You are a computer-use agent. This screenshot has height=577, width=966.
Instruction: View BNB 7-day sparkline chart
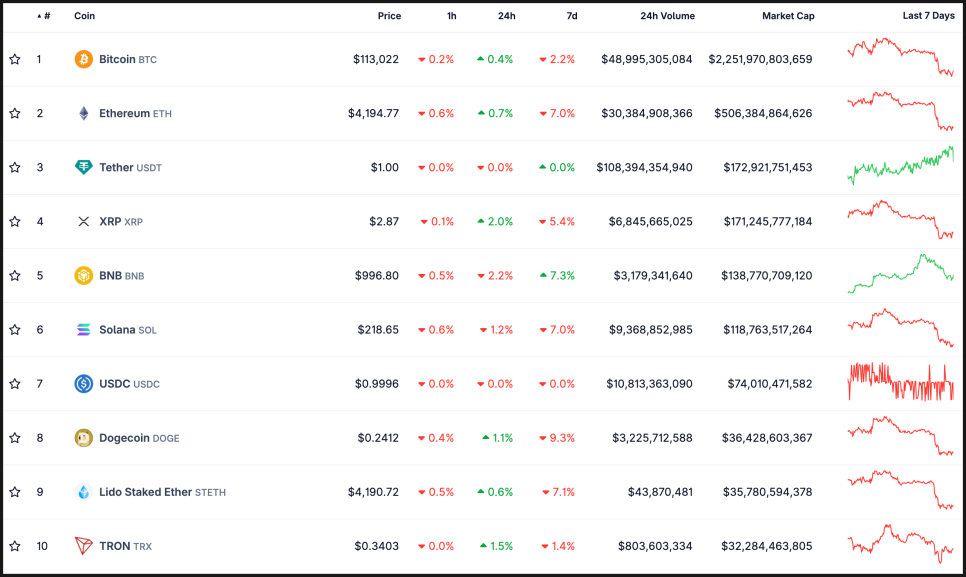click(x=901, y=273)
